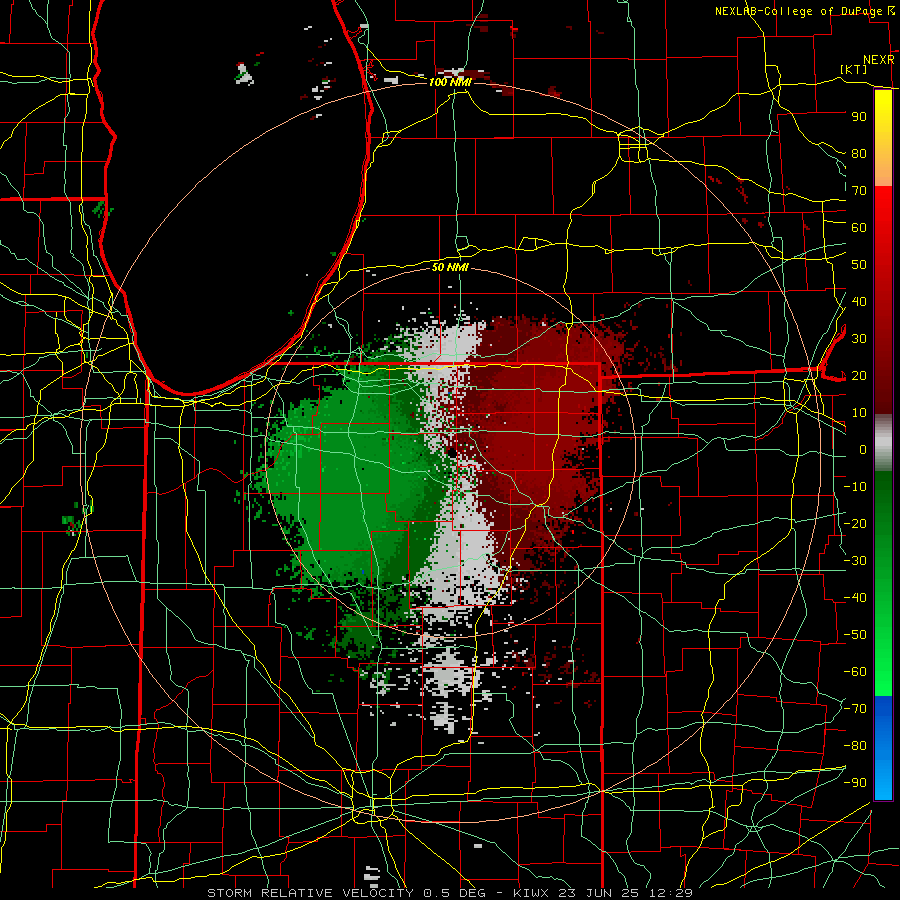Click the -10 value on the velocity scale
The width and height of the screenshot is (900, 900).
(x=855, y=487)
